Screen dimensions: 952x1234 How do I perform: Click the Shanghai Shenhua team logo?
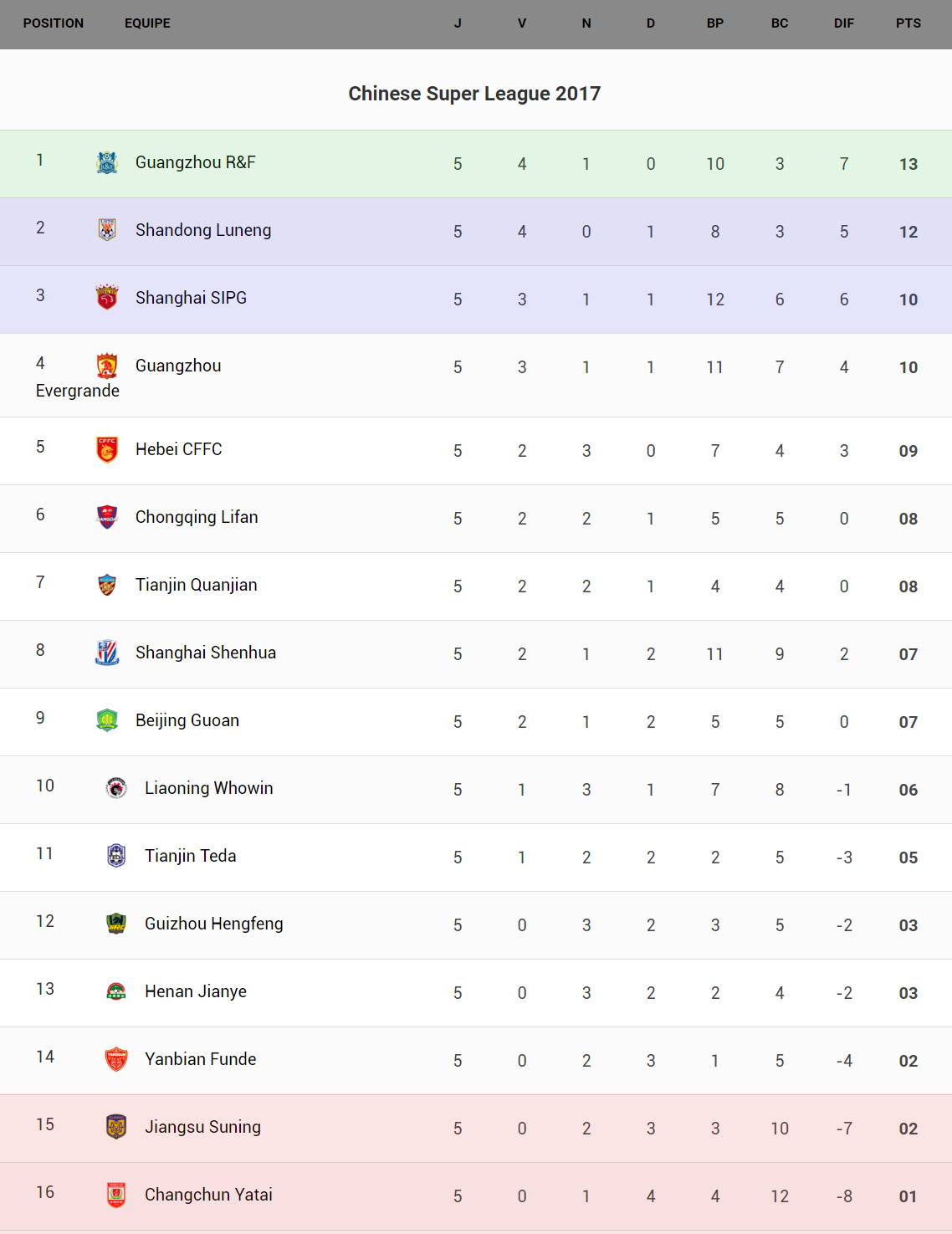(x=107, y=653)
